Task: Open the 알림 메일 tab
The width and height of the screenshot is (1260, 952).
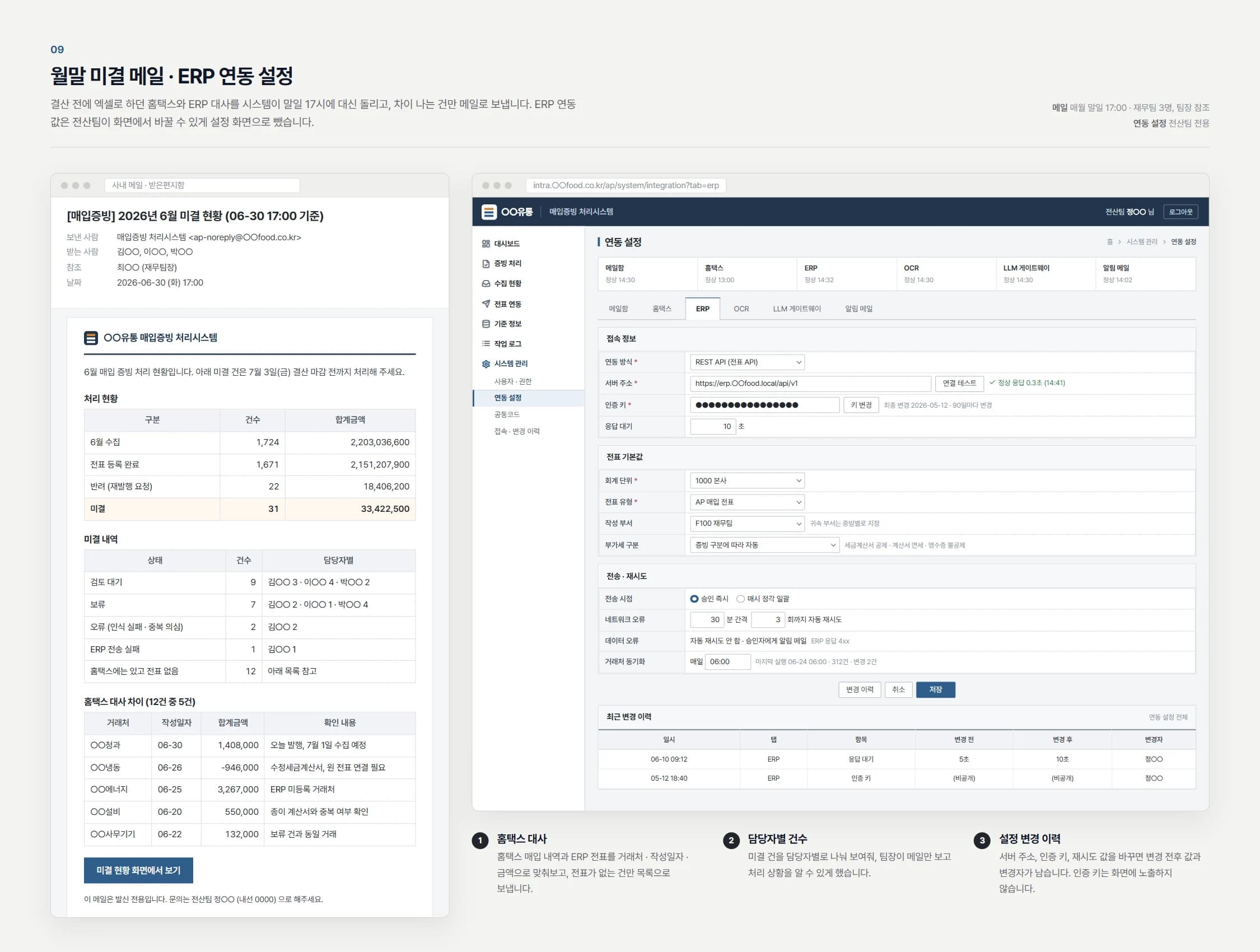Action: pyautogui.click(x=858, y=309)
